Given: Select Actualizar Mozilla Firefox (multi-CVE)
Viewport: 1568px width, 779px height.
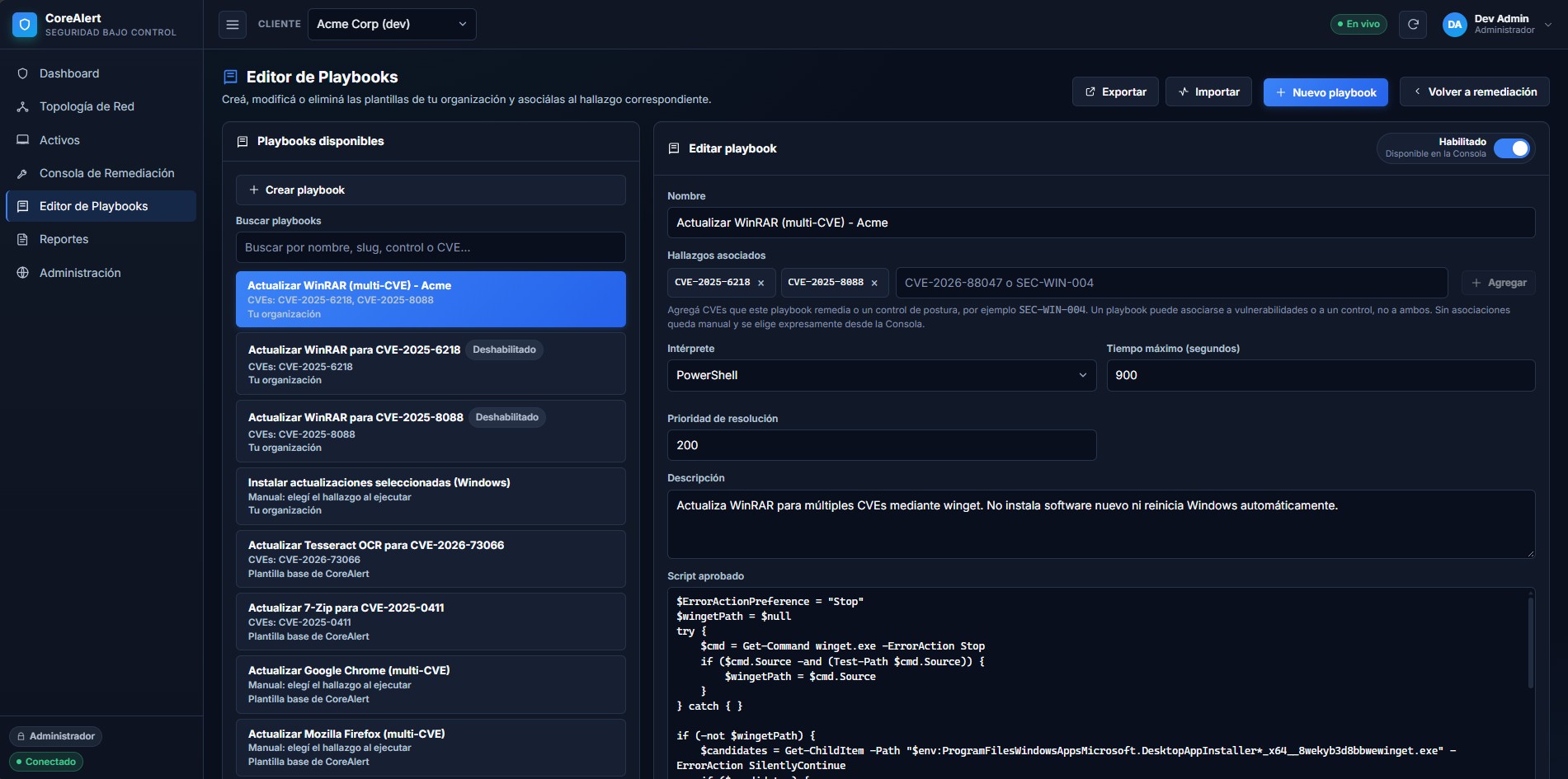Looking at the screenshot, I should pyautogui.click(x=431, y=748).
